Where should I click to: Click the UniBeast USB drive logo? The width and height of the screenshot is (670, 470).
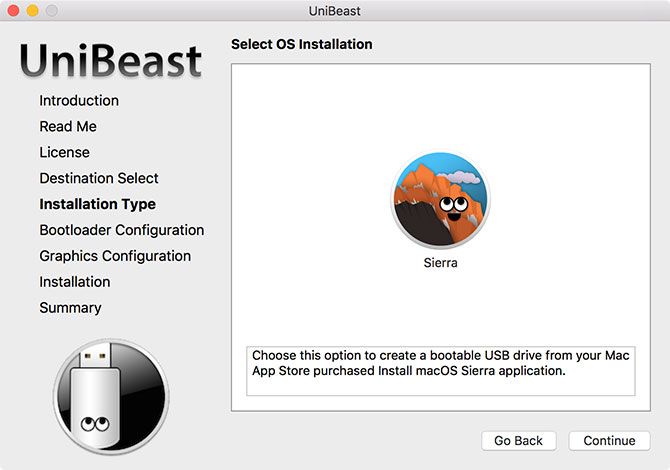[111, 396]
